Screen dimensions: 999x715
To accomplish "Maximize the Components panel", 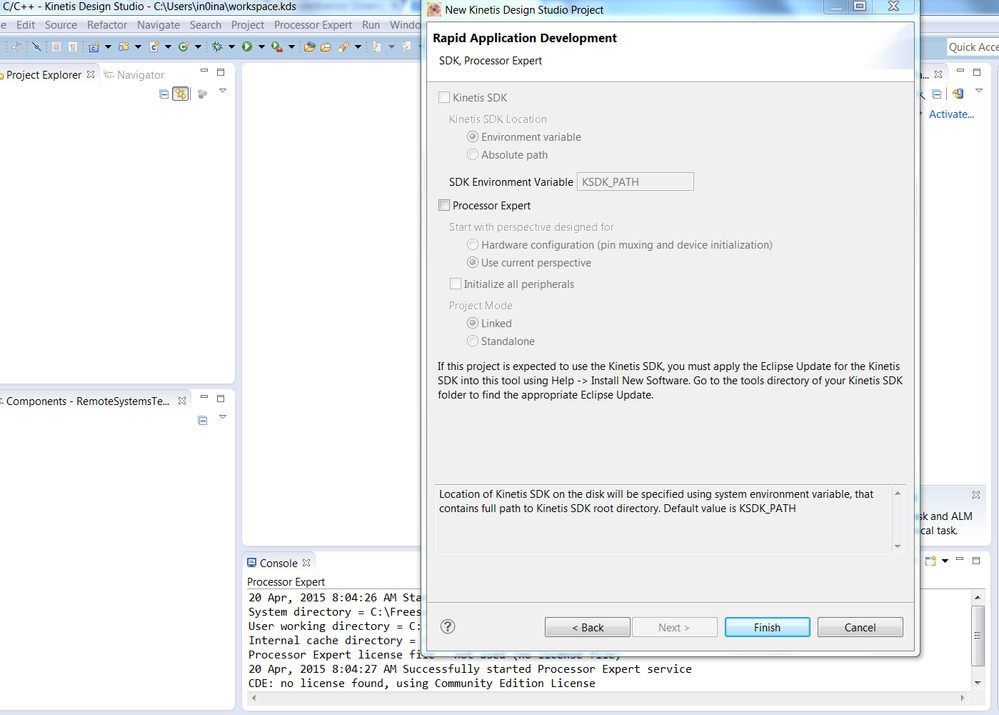I will 221,398.
